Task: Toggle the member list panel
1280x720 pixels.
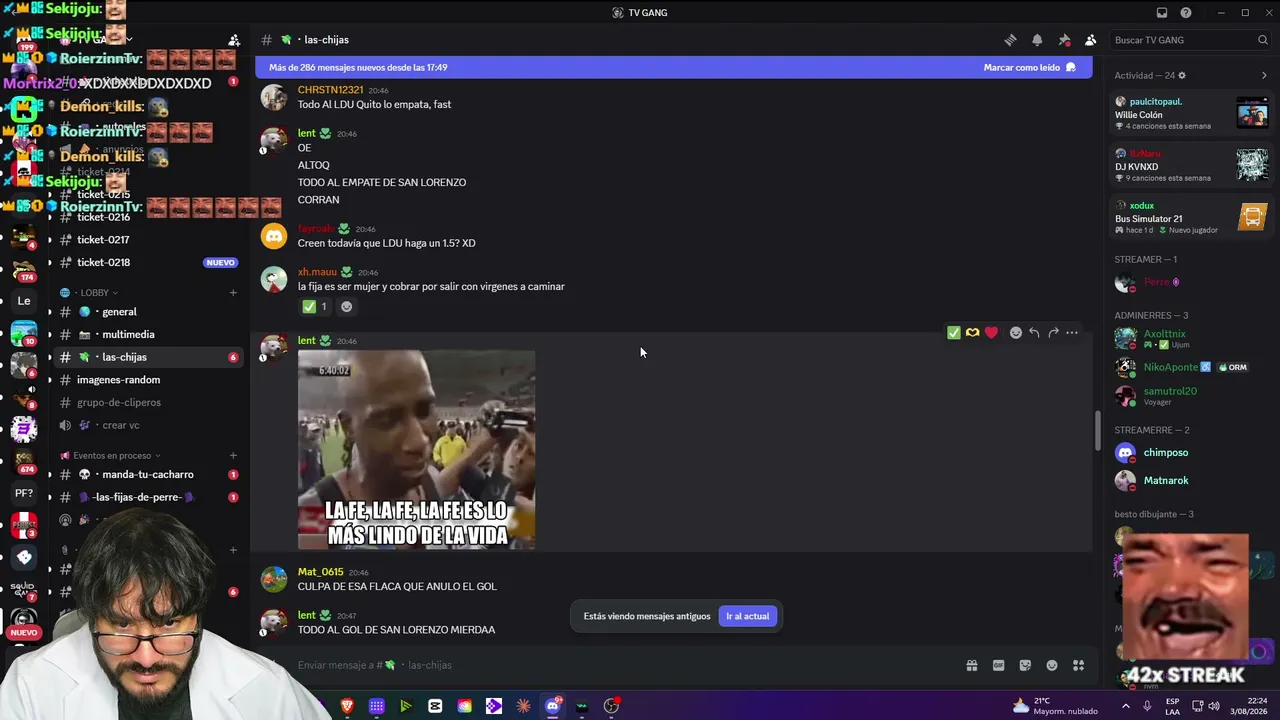Action: [x=1090, y=40]
